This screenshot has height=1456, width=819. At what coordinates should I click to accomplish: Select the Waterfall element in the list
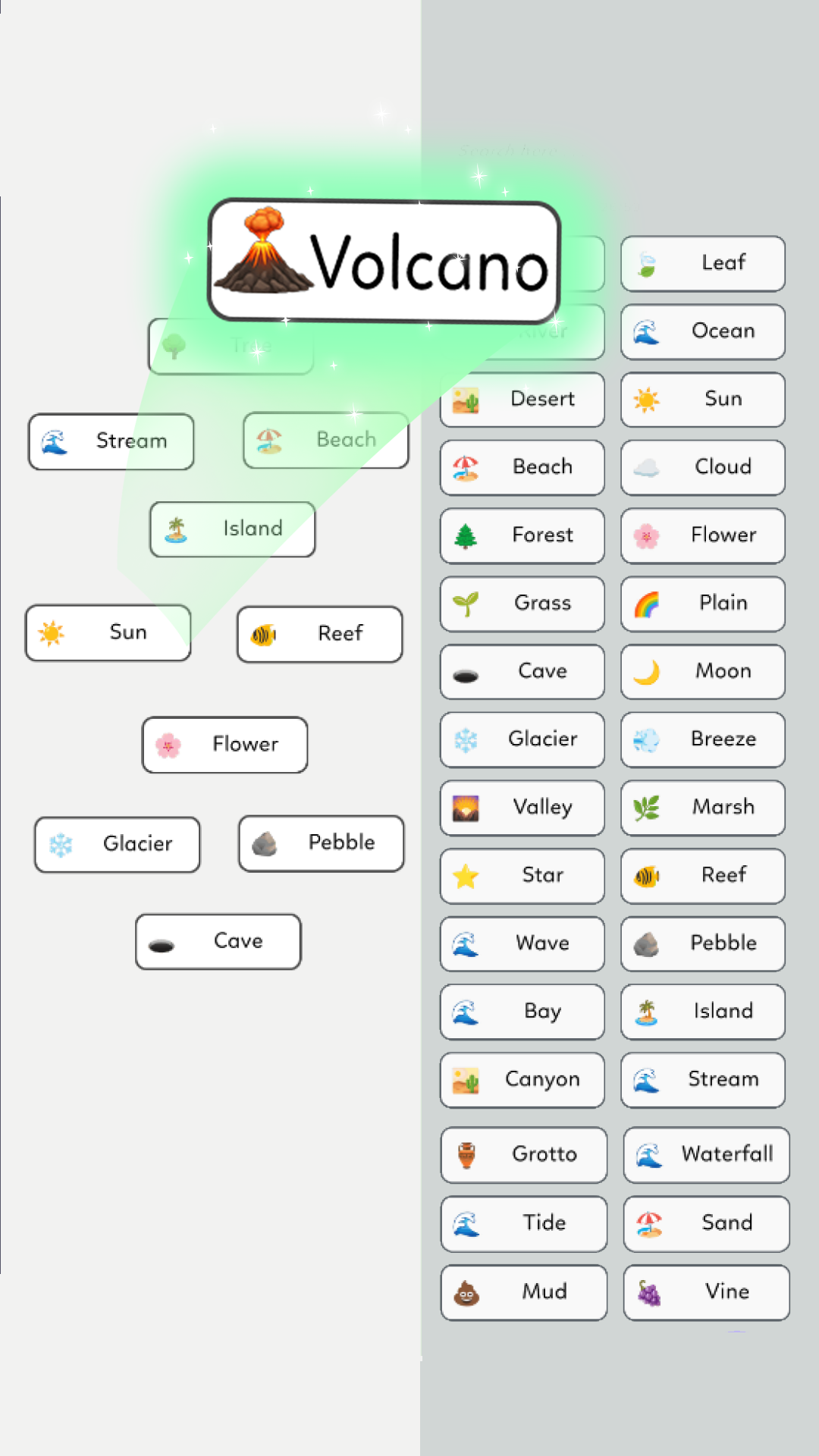[x=706, y=1155]
